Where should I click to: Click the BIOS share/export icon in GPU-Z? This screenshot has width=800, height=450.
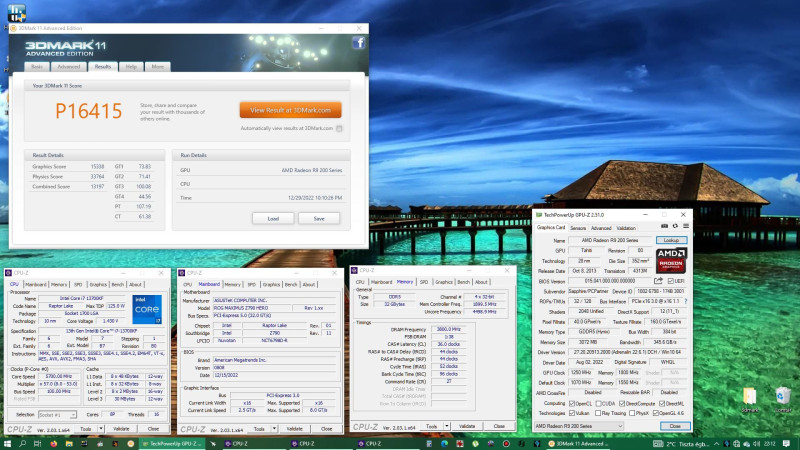tap(658, 281)
